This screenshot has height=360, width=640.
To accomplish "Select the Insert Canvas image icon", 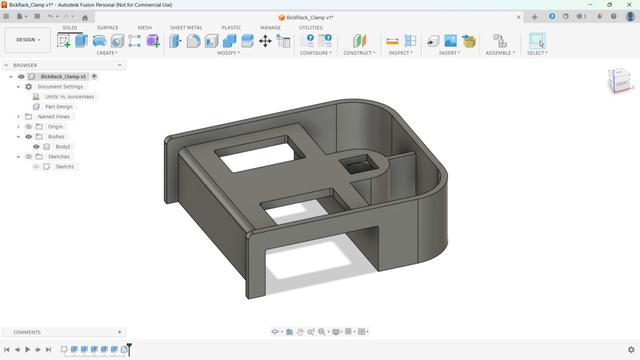I will pos(451,41).
